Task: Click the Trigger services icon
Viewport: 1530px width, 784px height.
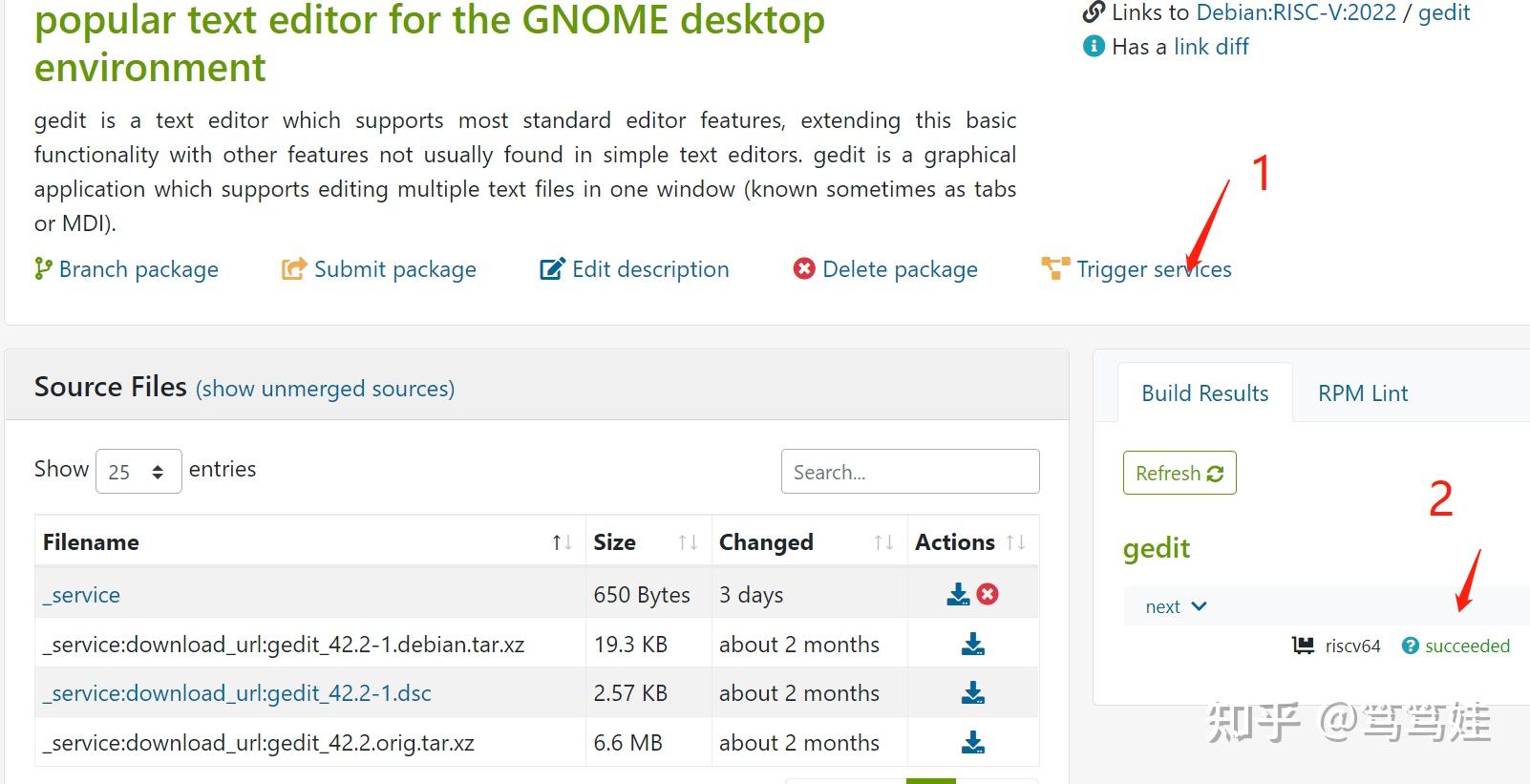Action: [x=1055, y=269]
